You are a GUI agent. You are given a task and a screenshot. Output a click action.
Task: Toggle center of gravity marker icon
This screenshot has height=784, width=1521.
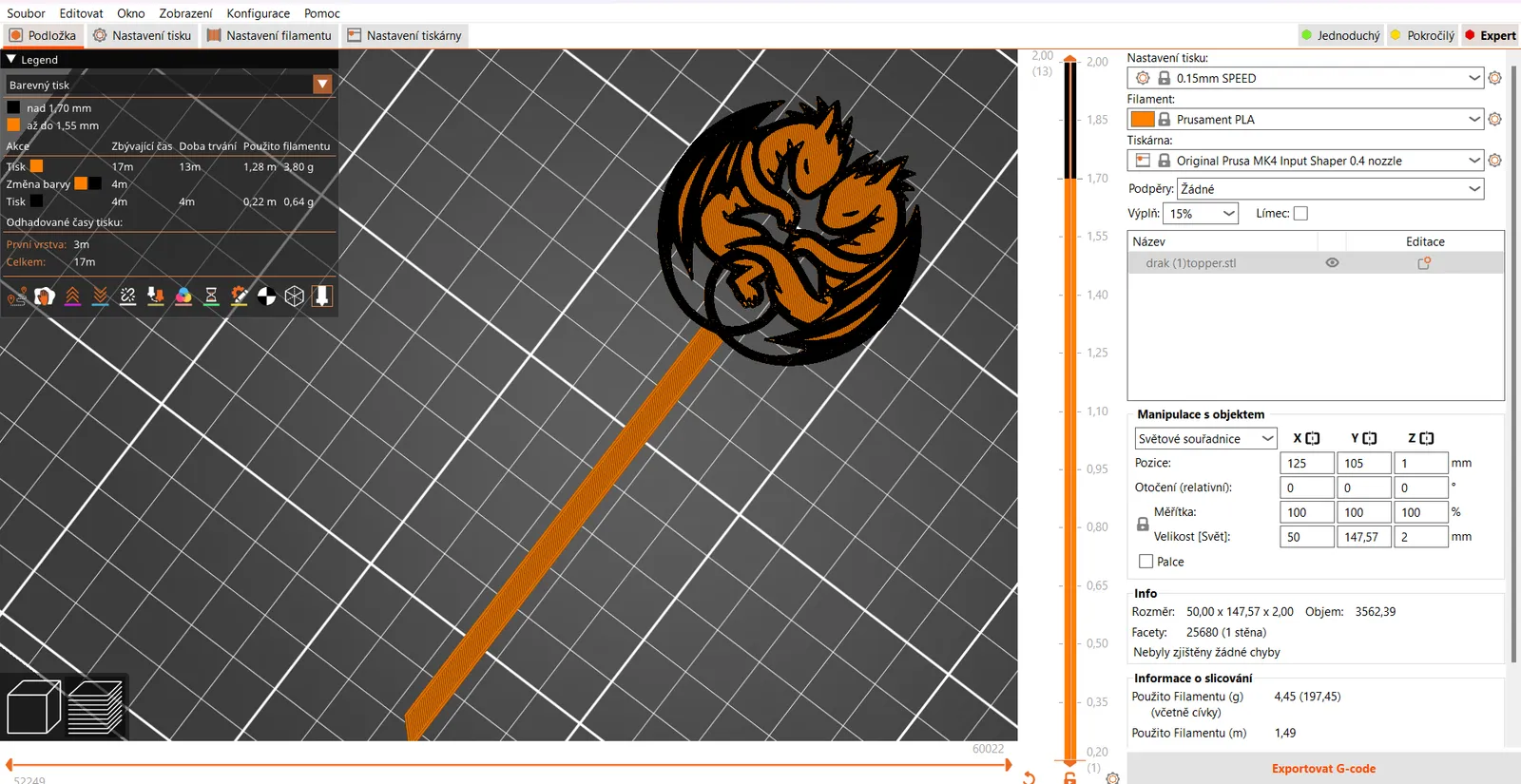point(267,296)
